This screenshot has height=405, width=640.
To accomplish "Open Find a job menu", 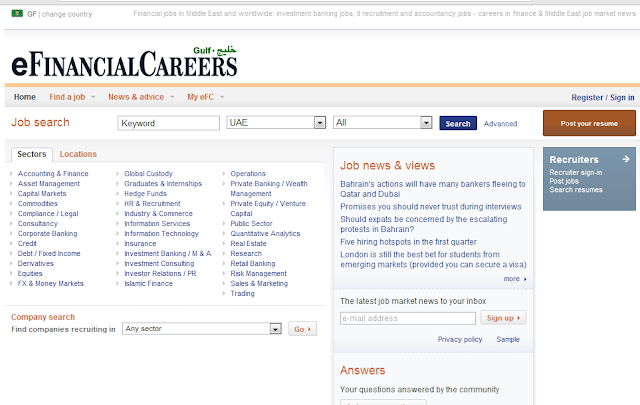I will [x=67, y=97].
